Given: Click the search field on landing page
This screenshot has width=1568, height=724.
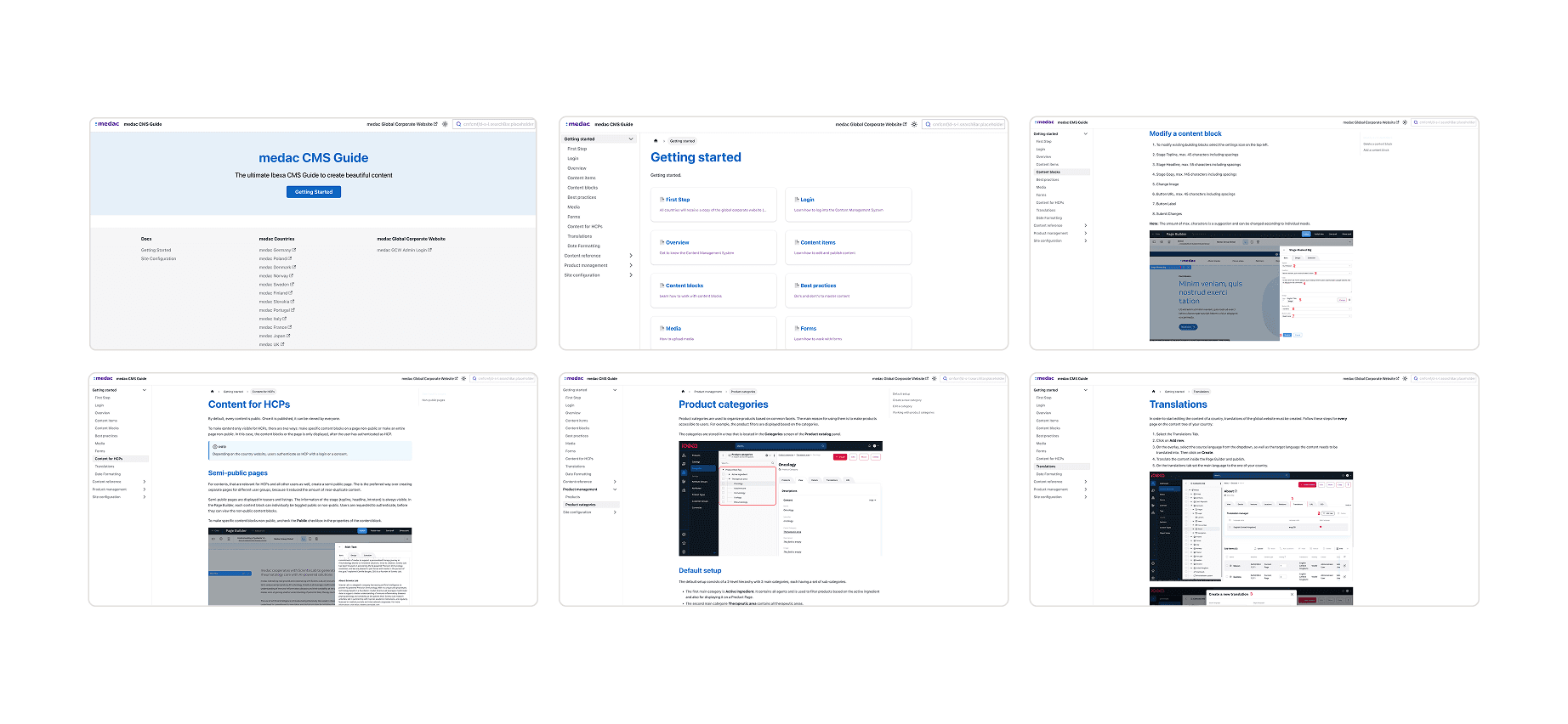Looking at the screenshot, I should click(x=494, y=124).
